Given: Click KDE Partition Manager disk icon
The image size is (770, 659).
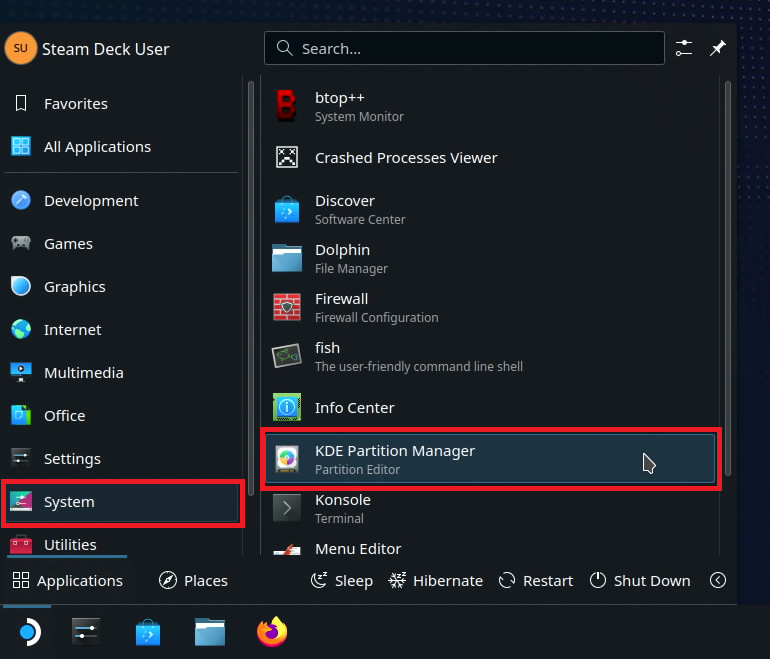Looking at the screenshot, I should pos(287,459).
